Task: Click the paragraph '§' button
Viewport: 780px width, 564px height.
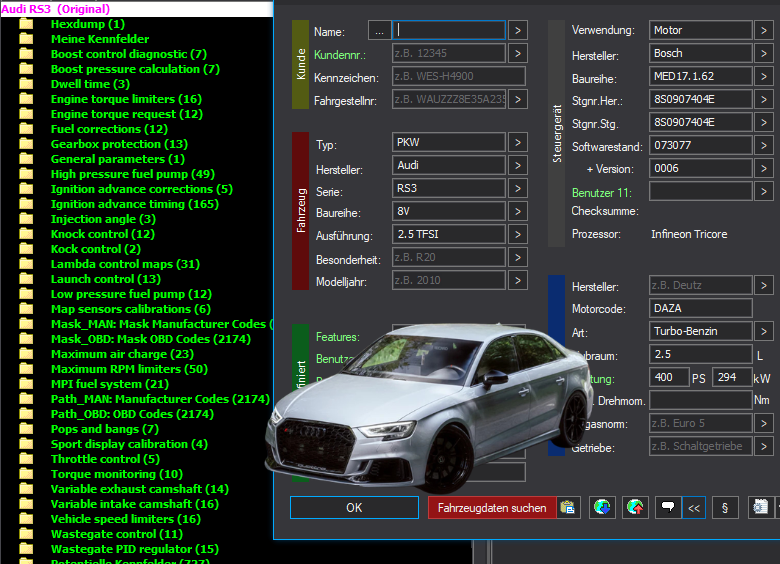Action: pos(725,507)
